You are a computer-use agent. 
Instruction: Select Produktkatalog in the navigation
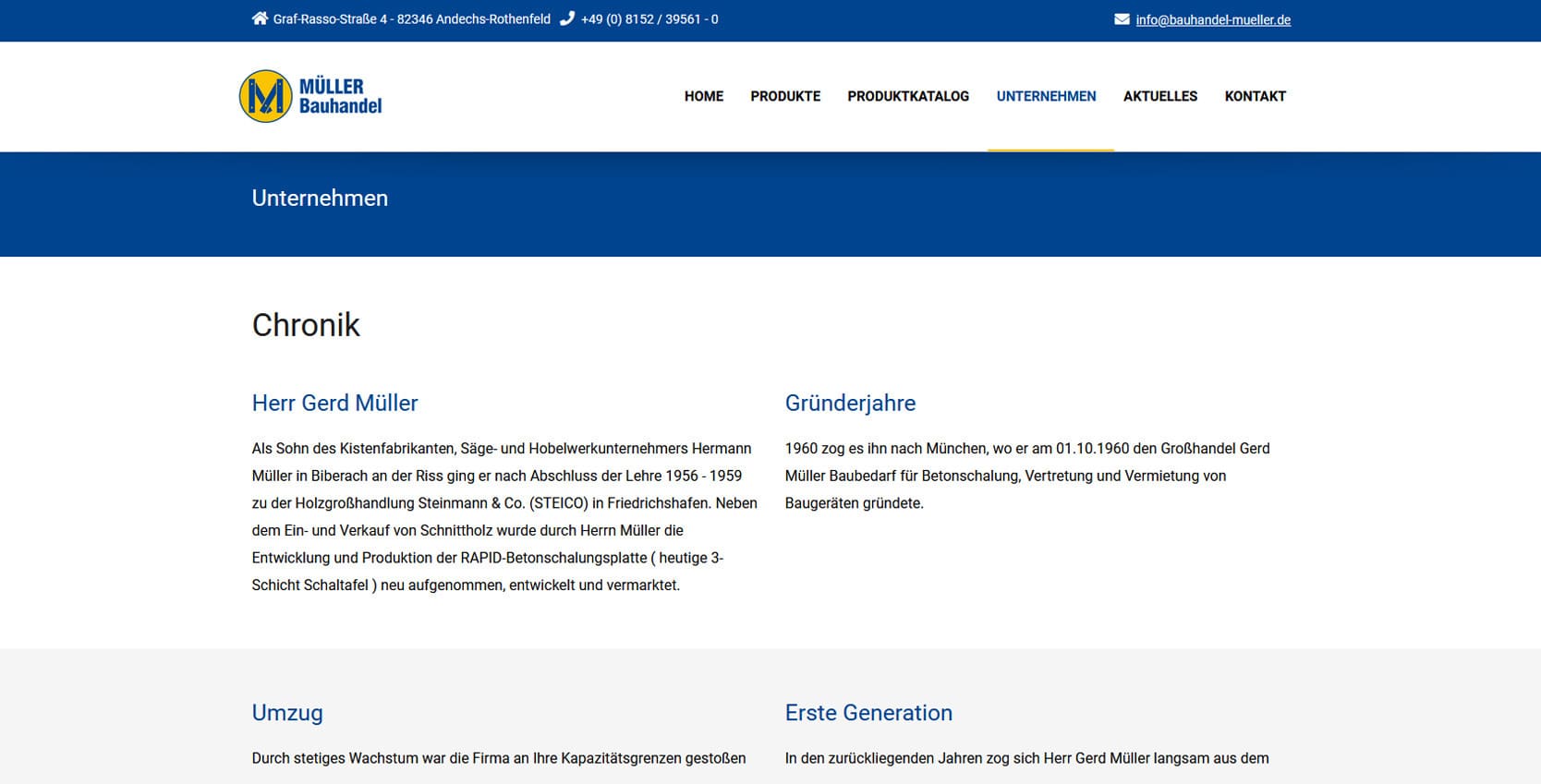click(x=908, y=96)
